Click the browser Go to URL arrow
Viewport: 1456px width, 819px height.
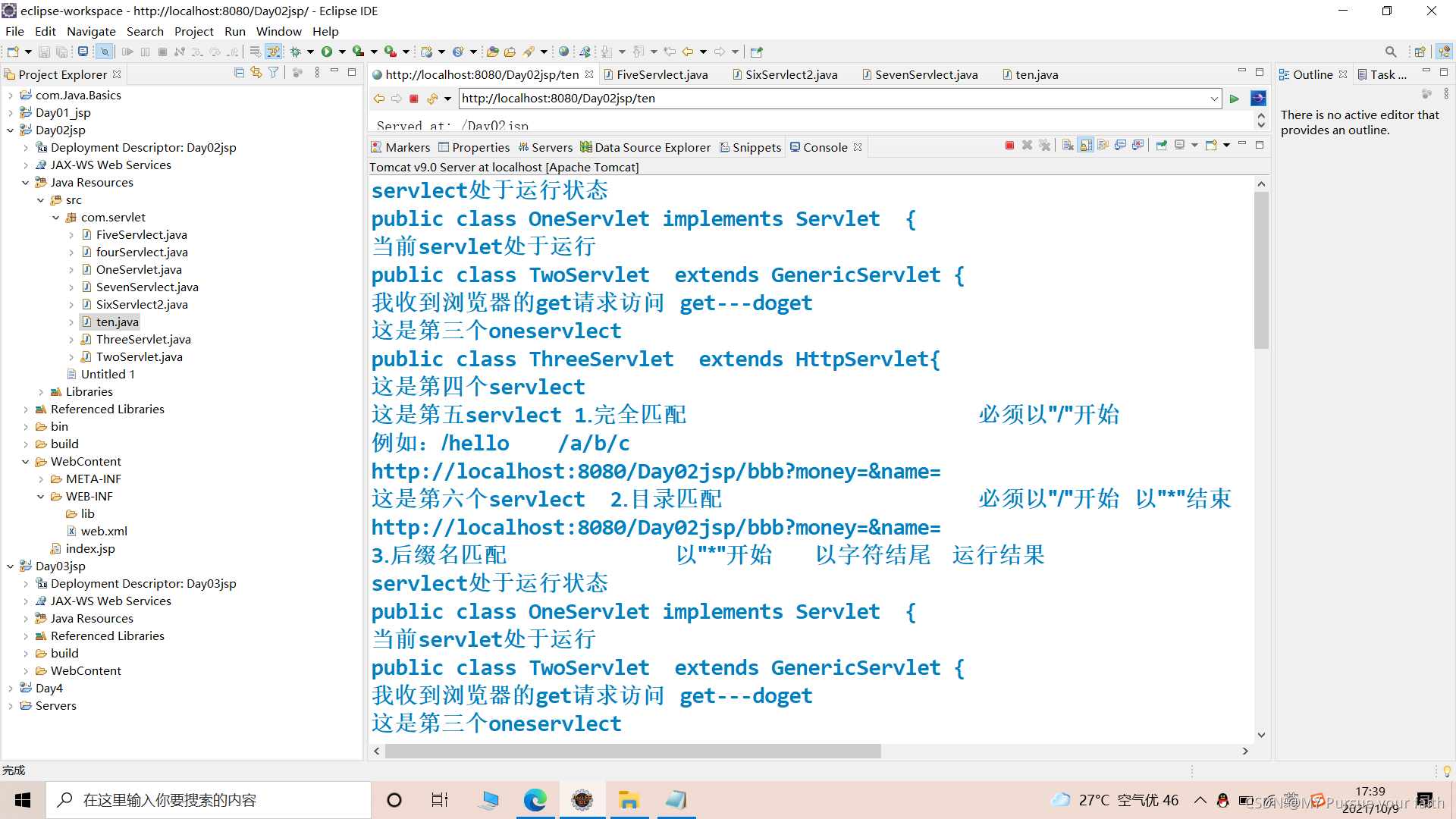[x=1234, y=99]
